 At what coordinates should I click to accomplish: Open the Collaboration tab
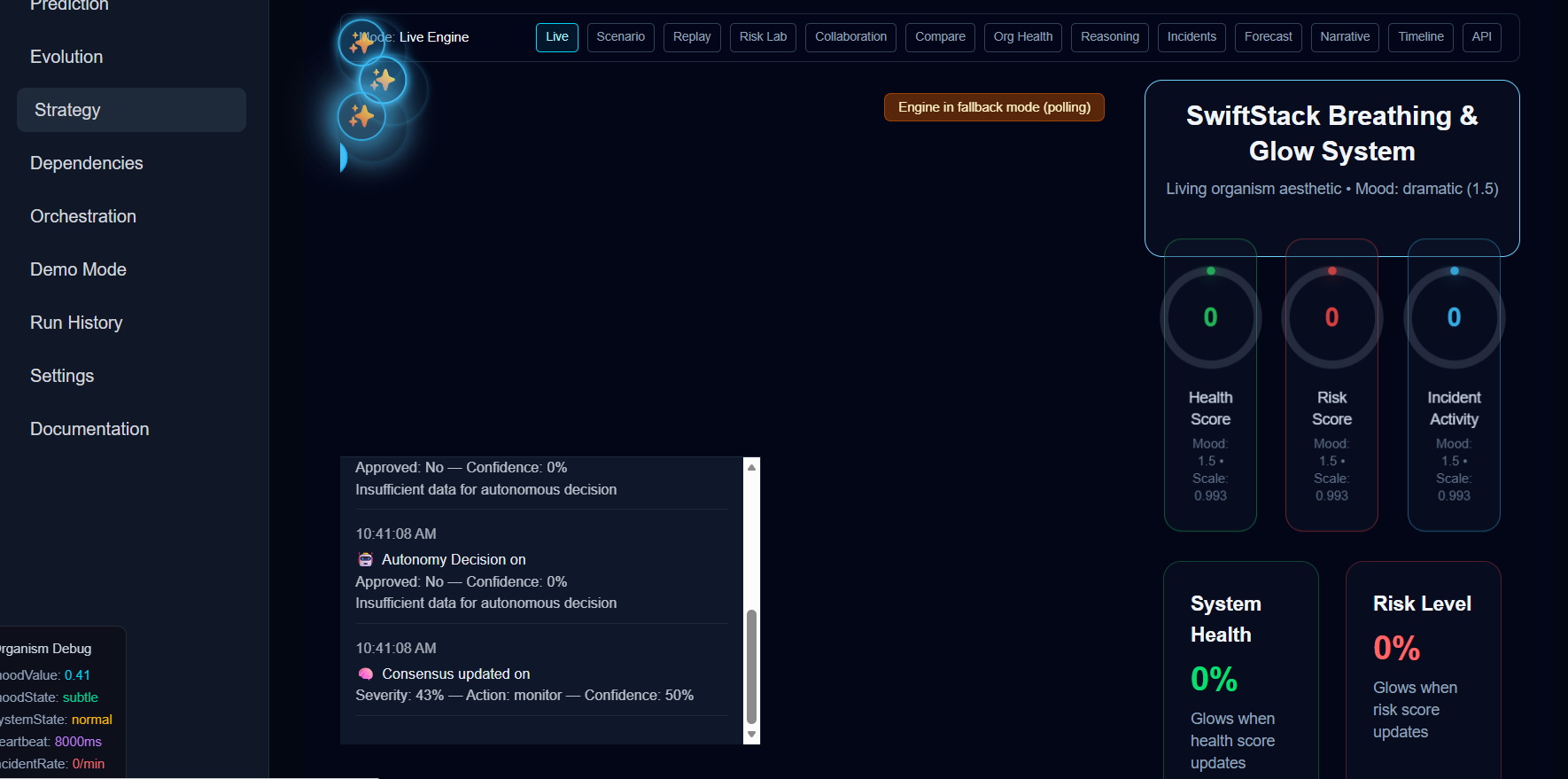(850, 37)
